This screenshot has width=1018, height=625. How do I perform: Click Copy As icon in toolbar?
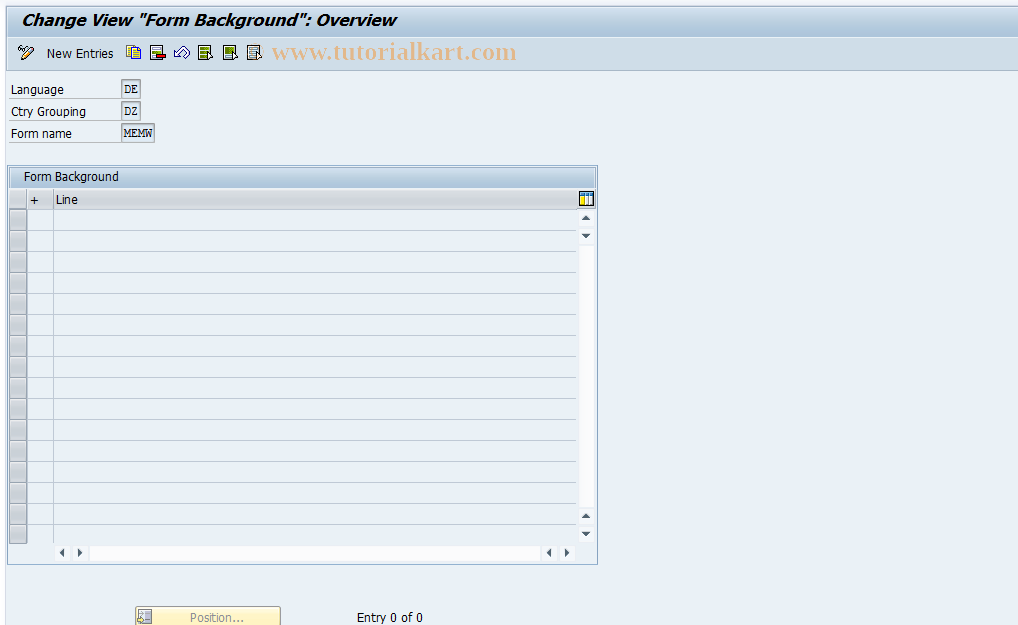pyautogui.click(x=133, y=53)
